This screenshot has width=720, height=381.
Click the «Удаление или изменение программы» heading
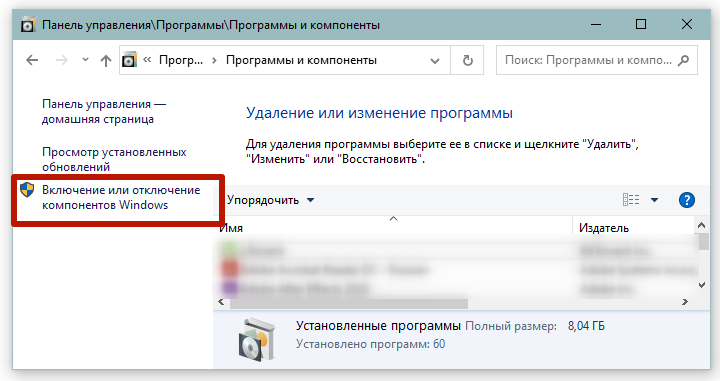tap(379, 112)
